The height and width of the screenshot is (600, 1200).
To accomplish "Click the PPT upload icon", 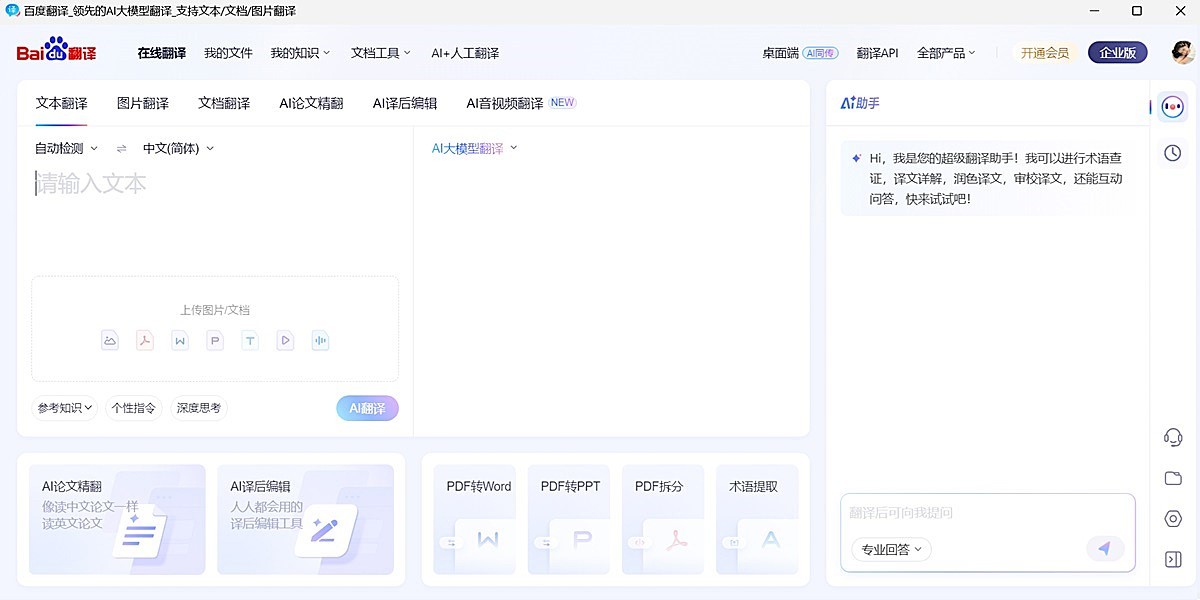I will [214, 340].
